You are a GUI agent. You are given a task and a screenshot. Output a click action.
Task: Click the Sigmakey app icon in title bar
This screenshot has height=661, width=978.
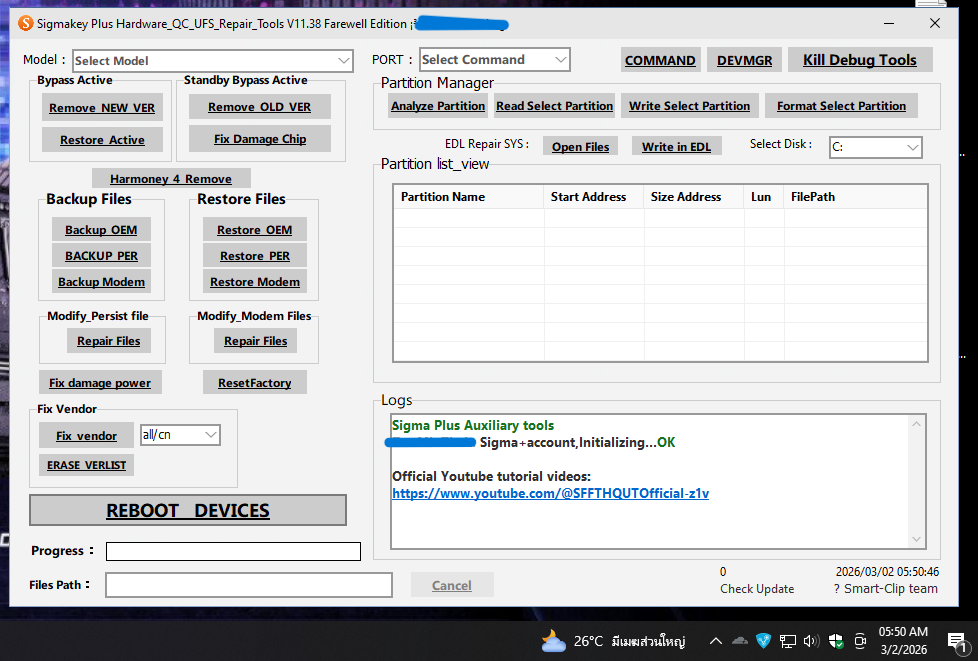click(26, 23)
